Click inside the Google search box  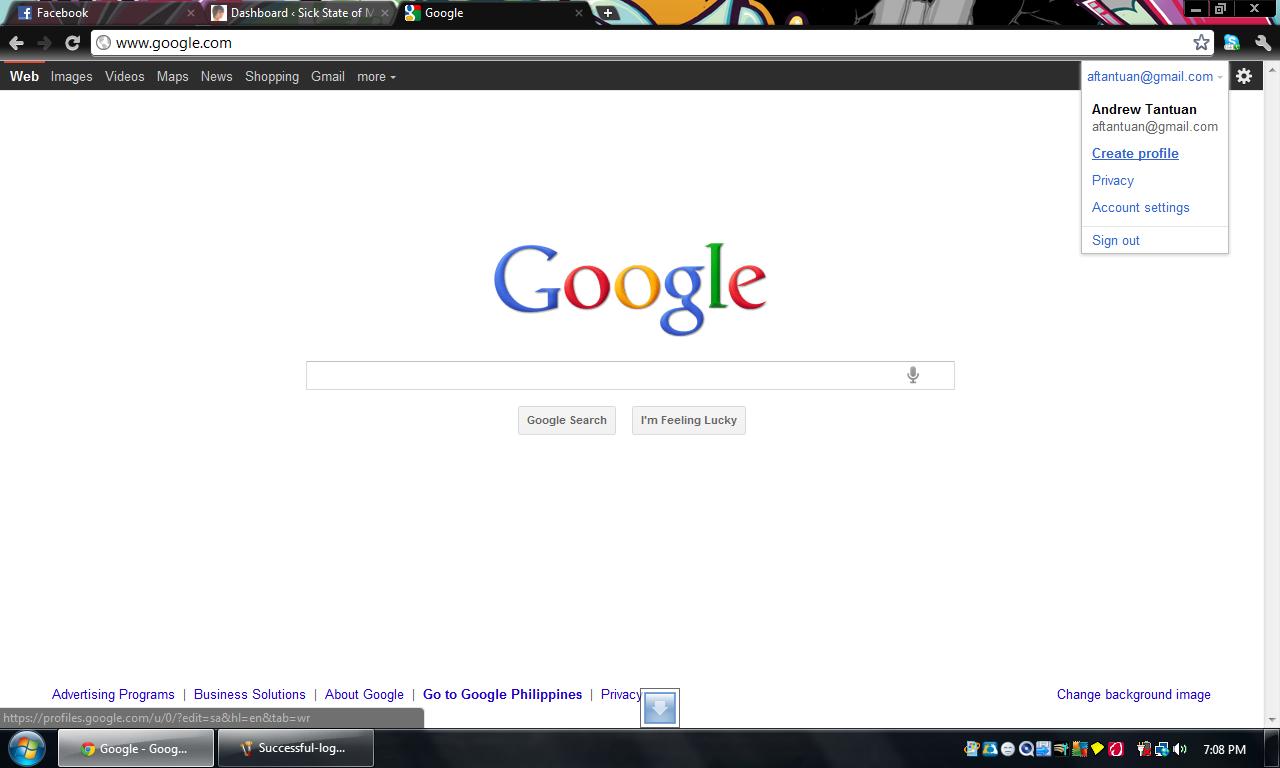coord(600,375)
